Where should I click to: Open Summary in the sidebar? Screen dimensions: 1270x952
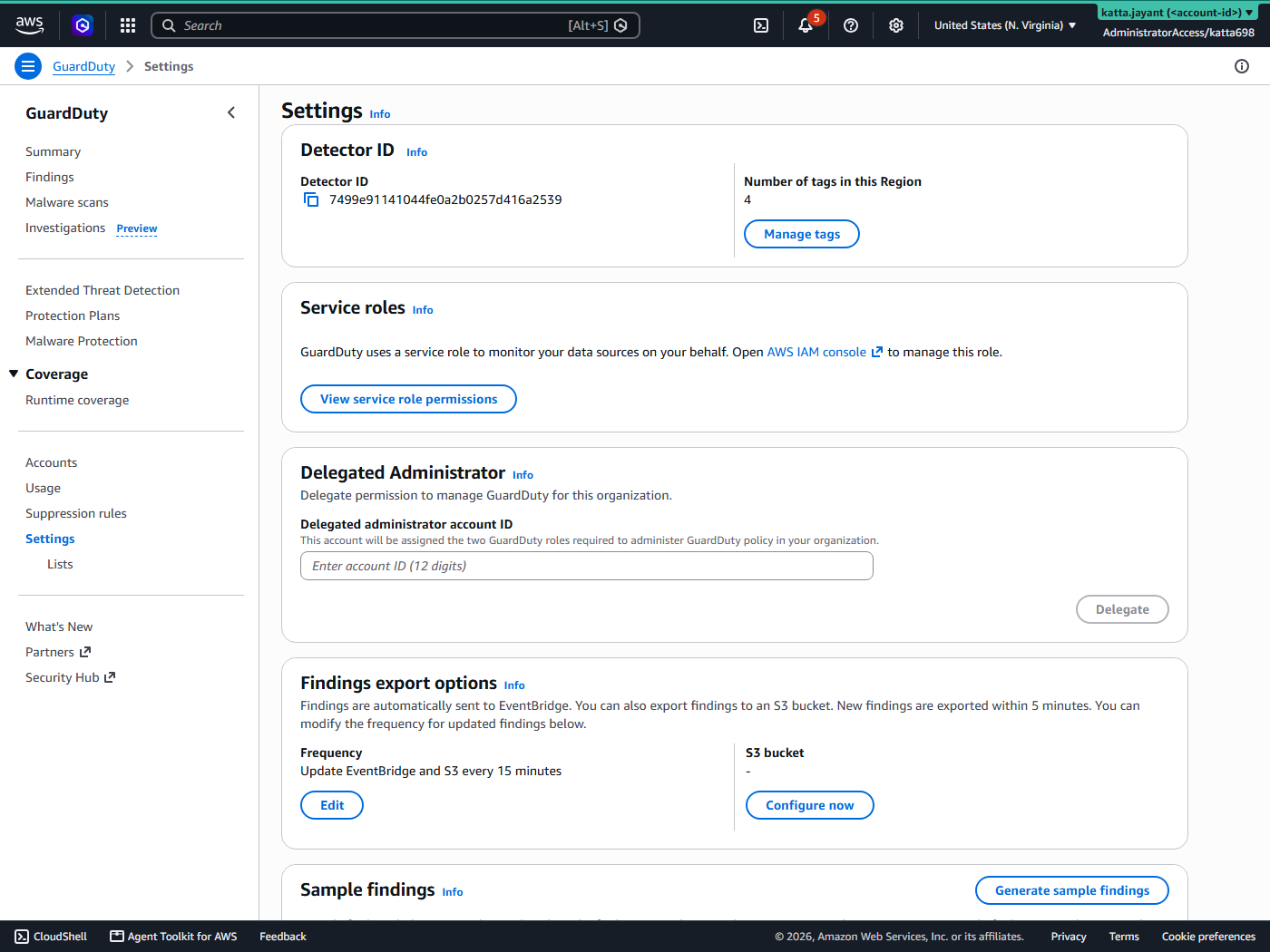53,151
